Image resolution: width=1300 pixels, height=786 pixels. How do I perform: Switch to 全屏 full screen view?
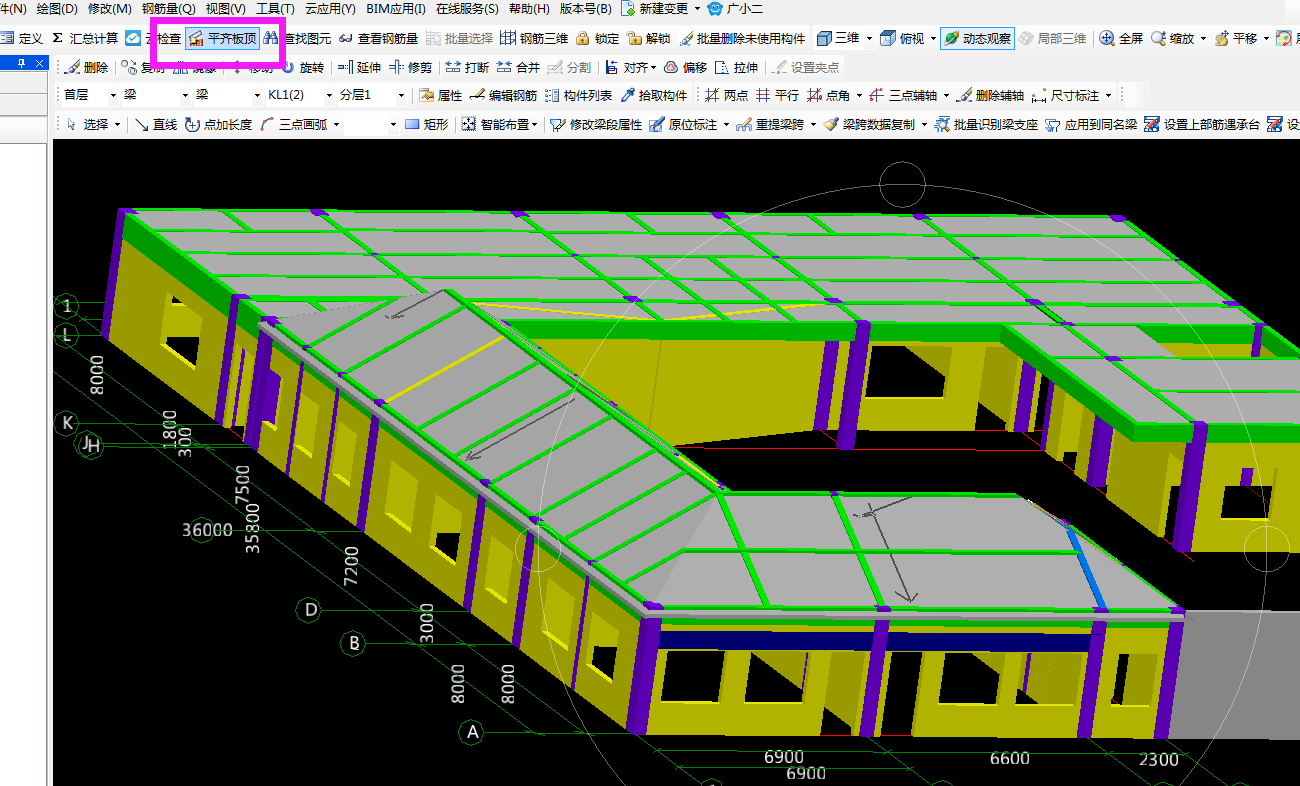pos(1121,39)
